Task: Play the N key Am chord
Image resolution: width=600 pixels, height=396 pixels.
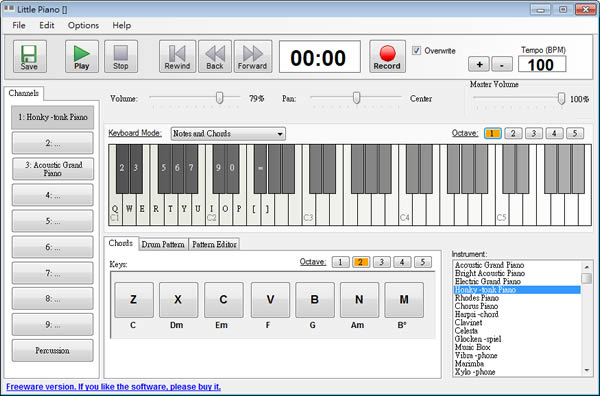Action: [359, 300]
